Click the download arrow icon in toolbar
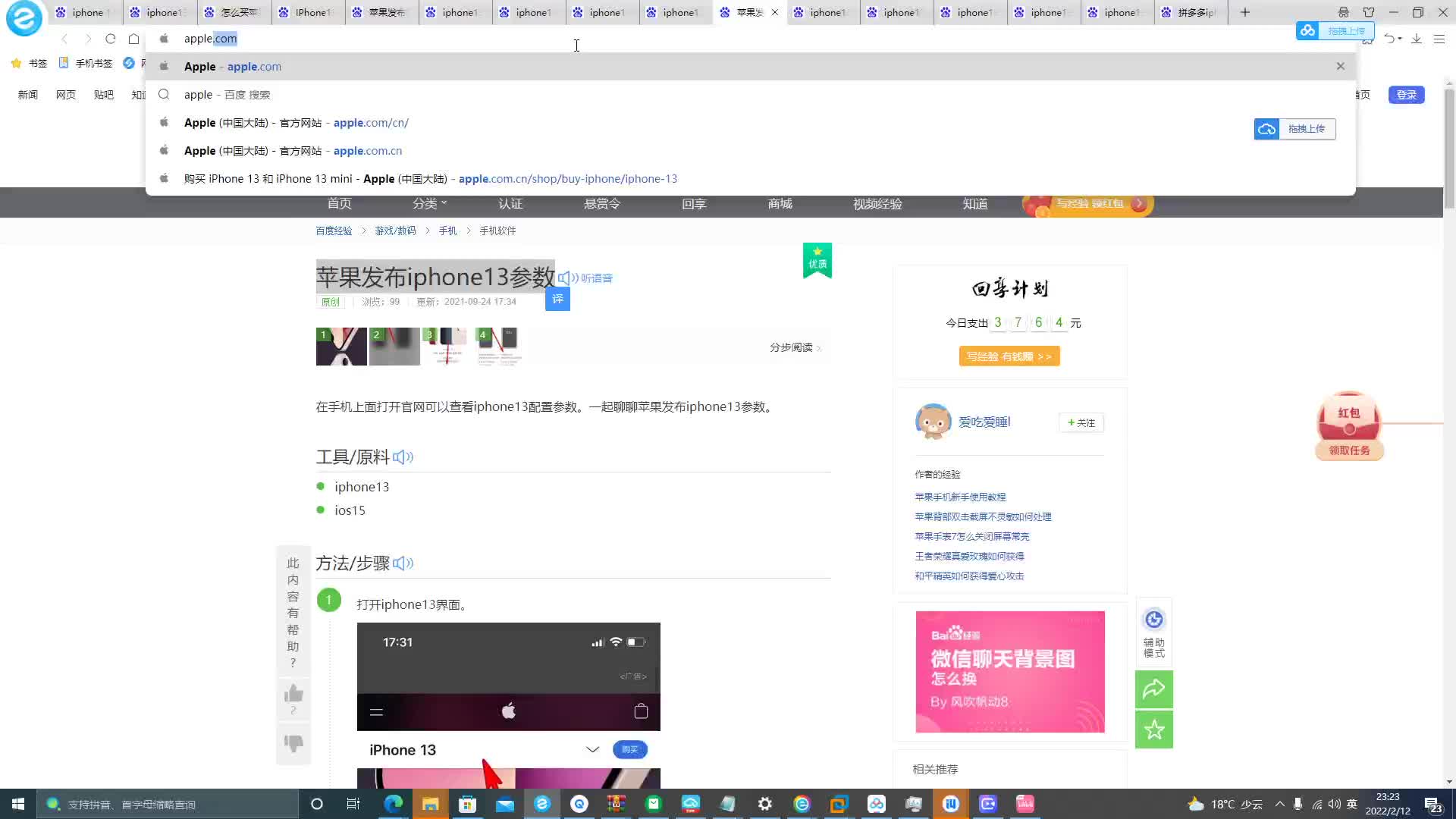Image resolution: width=1456 pixels, height=819 pixels. click(1418, 38)
